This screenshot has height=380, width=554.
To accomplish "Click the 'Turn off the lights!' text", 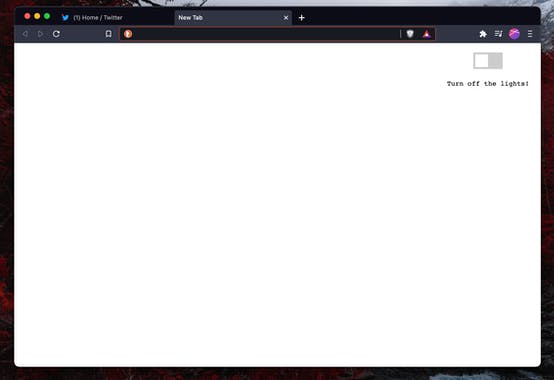I will (488, 84).
